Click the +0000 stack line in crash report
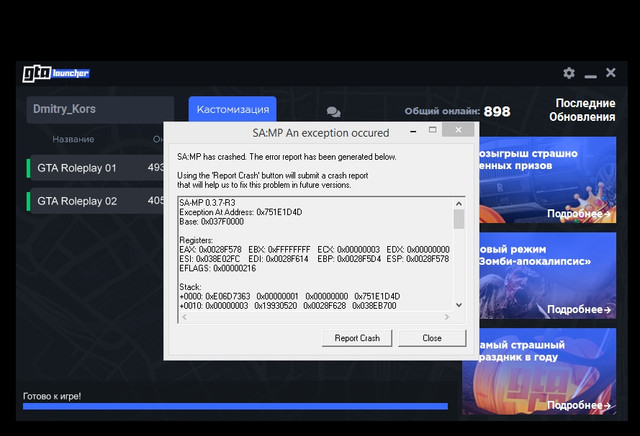The image size is (640, 436). (290, 296)
